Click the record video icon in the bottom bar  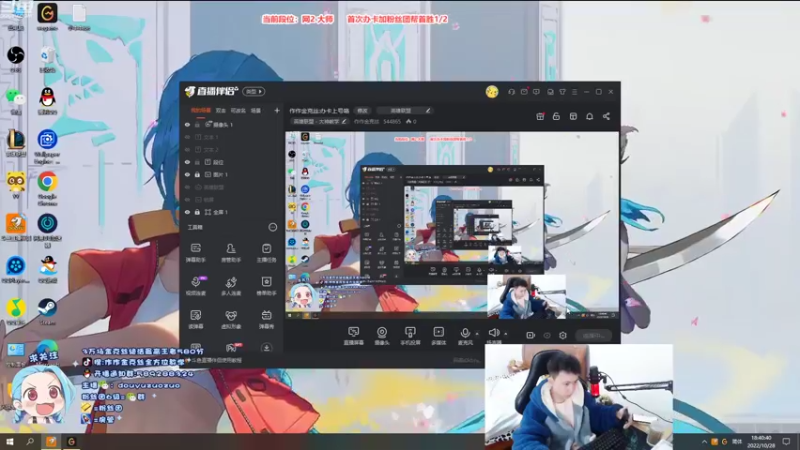[x=531, y=335]
